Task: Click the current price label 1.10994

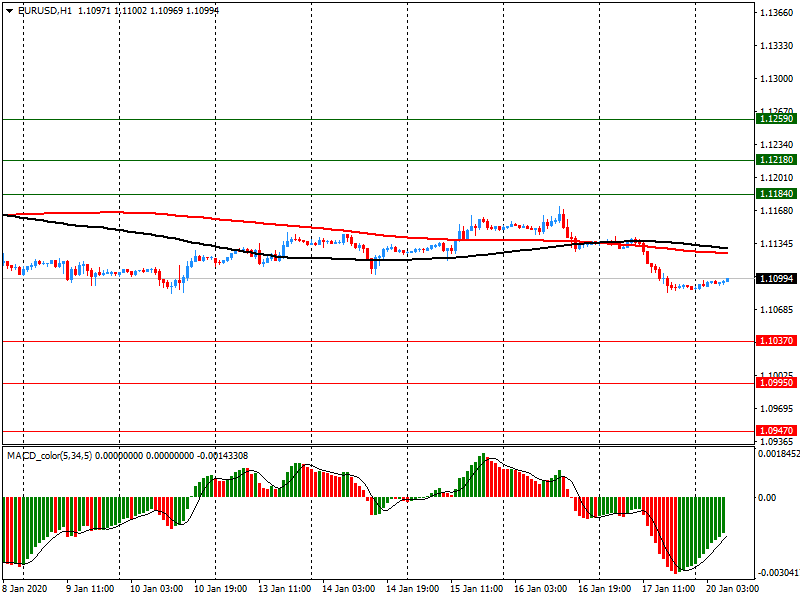Action: (x=777, y=278)
